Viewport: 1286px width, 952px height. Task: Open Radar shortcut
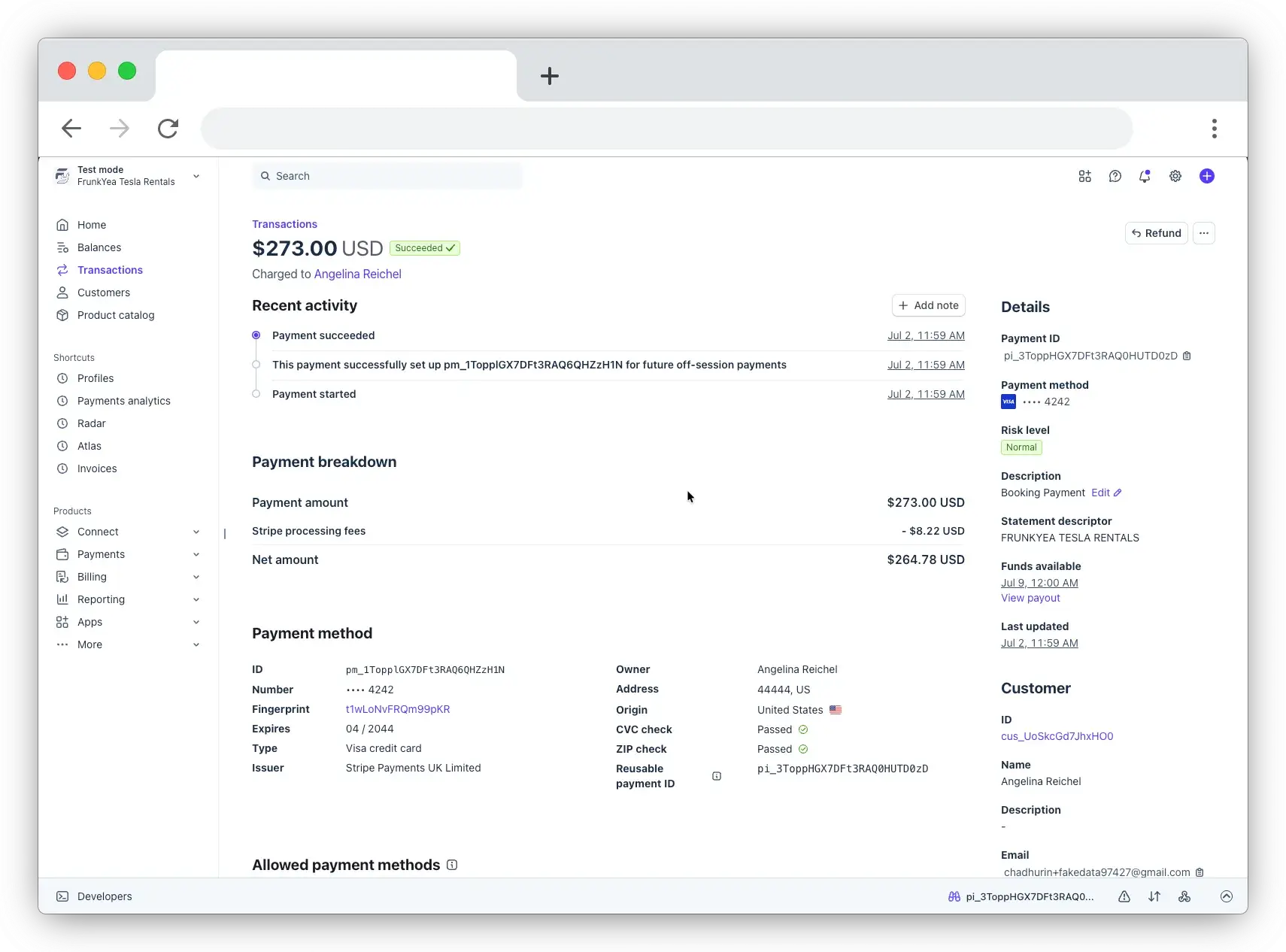coord(92,423)
